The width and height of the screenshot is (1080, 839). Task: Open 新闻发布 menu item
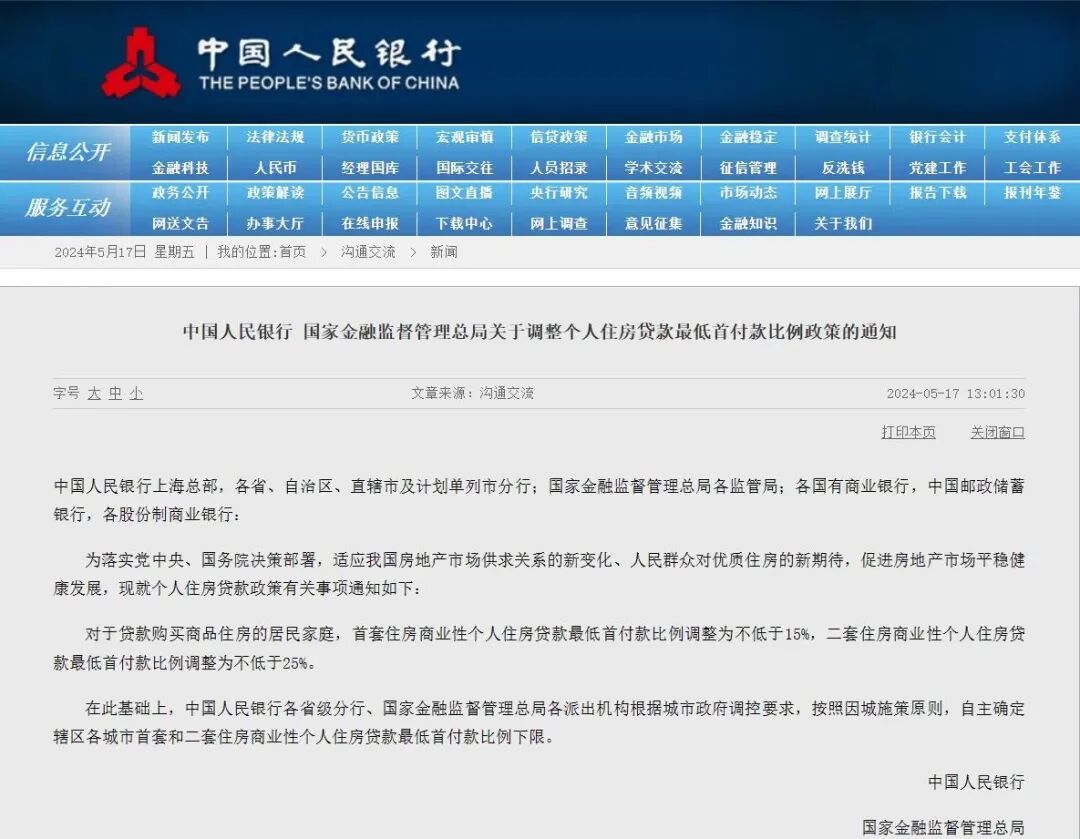point(180,137)
